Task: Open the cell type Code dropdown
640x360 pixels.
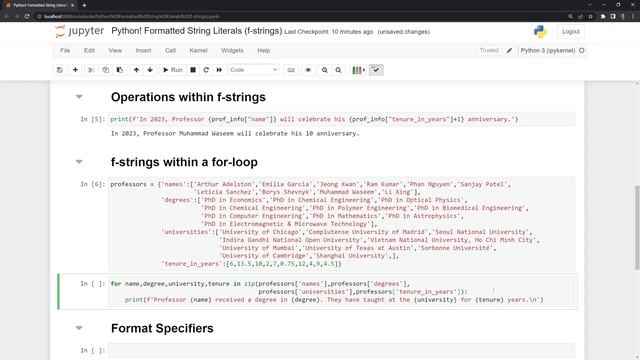Action: point(253,70)
